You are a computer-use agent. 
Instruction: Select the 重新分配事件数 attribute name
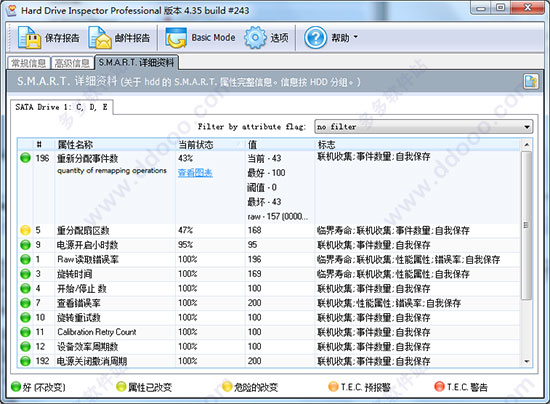88,158
